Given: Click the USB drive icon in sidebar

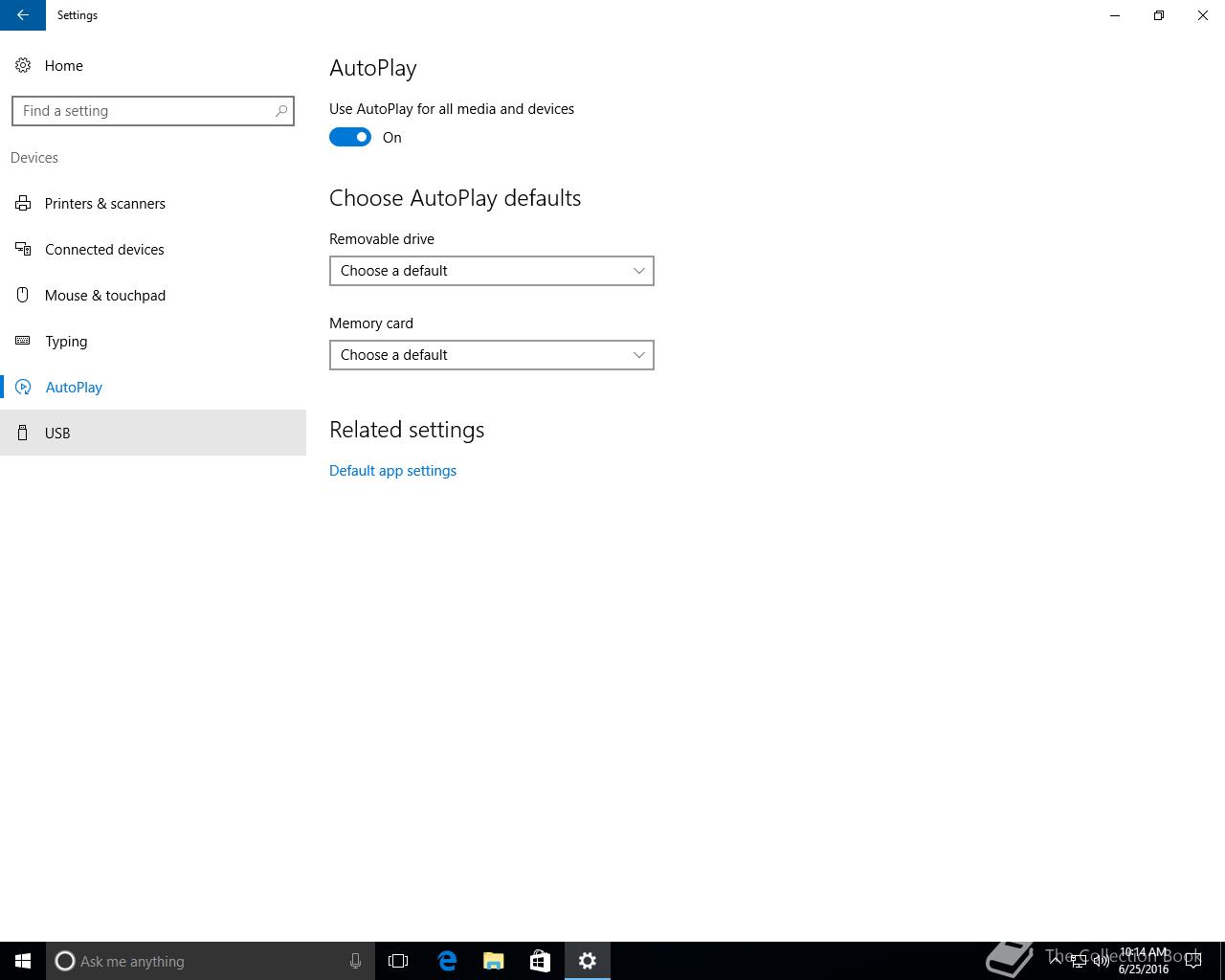Looking at the screenshot, I should [23, 433].
